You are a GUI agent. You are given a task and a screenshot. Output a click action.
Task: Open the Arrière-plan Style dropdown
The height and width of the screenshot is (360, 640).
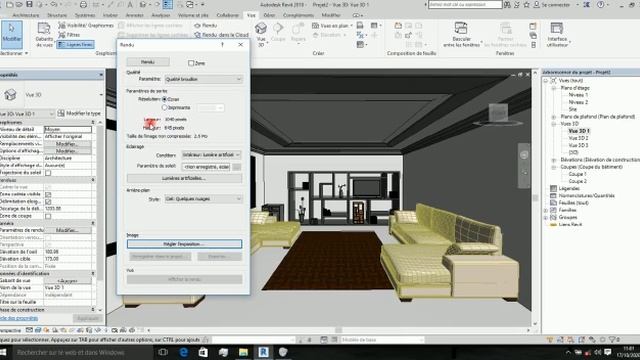pyautogui.click(x=203, y=199)
